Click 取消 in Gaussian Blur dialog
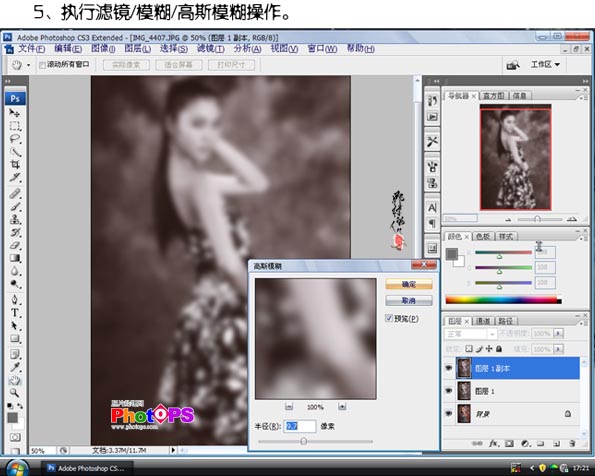The image size is (595, 476). [x=409, y=301]
